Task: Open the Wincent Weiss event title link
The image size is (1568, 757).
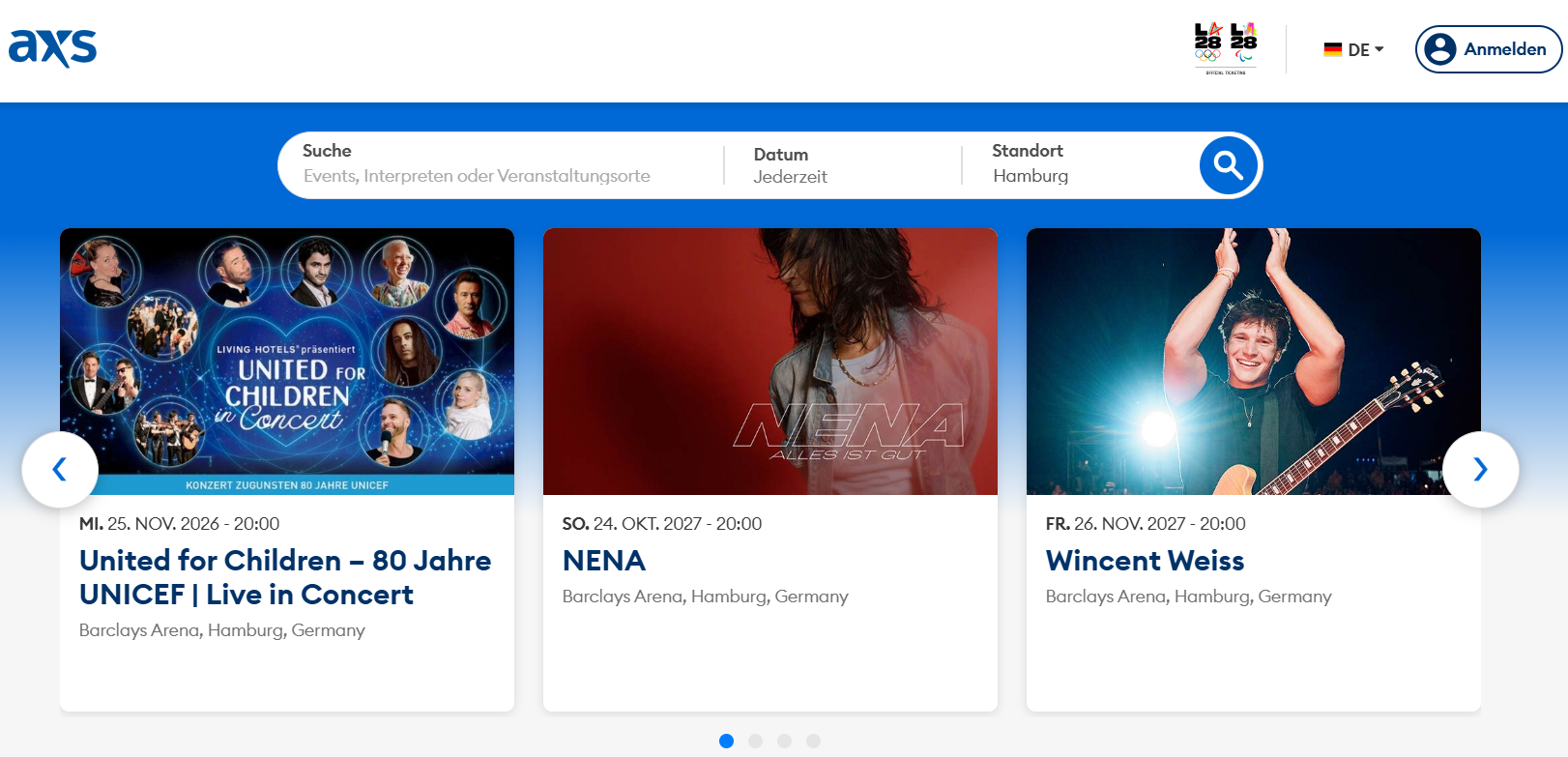Action: pyautogui.click(x=1145, y=561)
